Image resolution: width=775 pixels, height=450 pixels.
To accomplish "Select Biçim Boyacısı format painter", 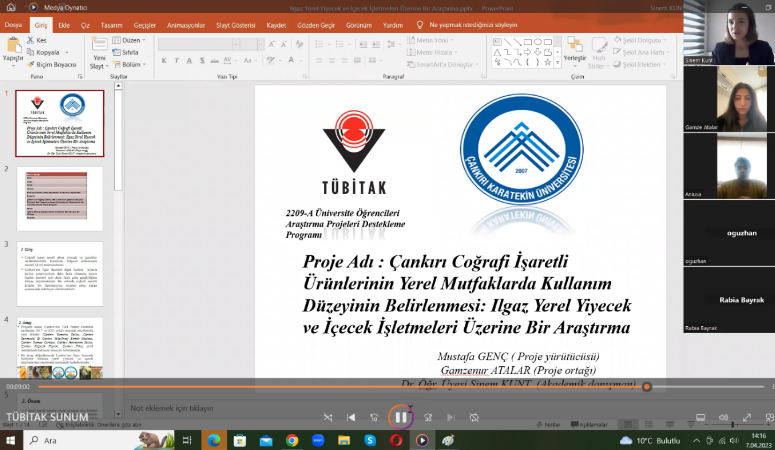I will click(51, 64).
